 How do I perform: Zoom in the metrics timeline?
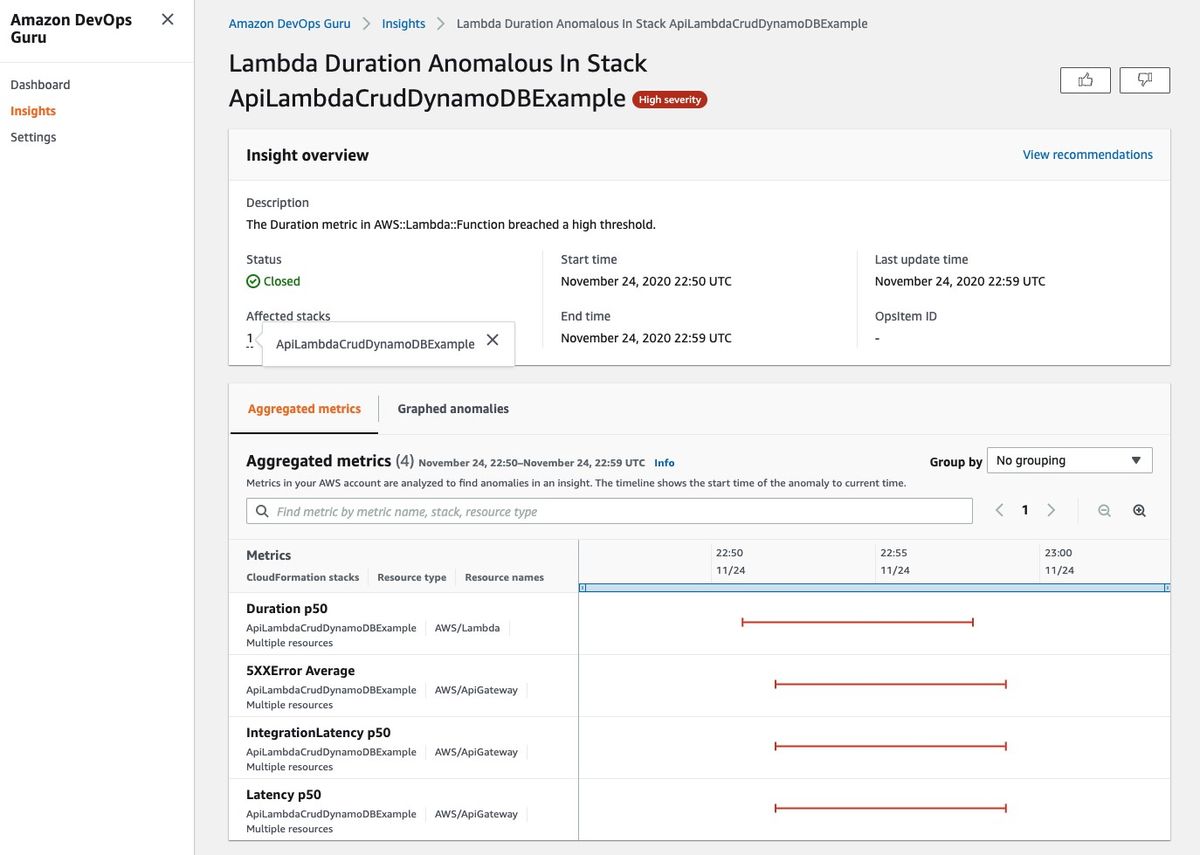pos(1139,511)
